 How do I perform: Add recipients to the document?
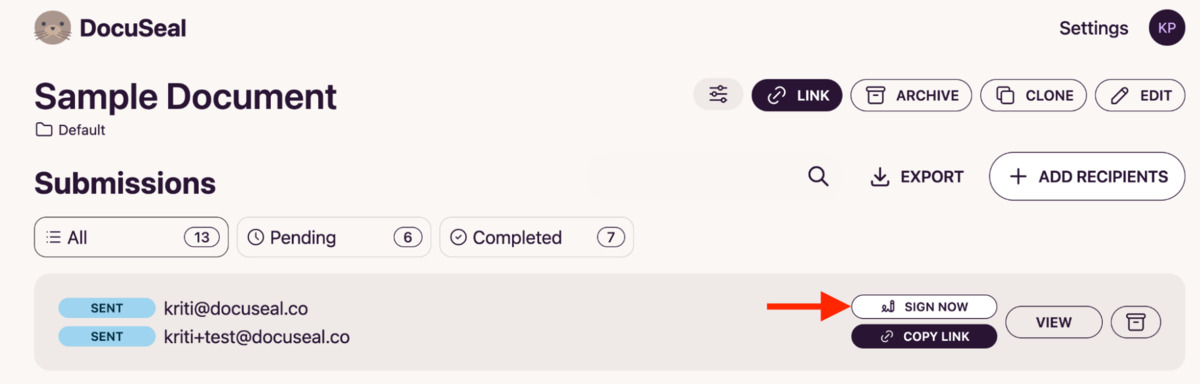pyautogui.click(x=1088, y=177)
